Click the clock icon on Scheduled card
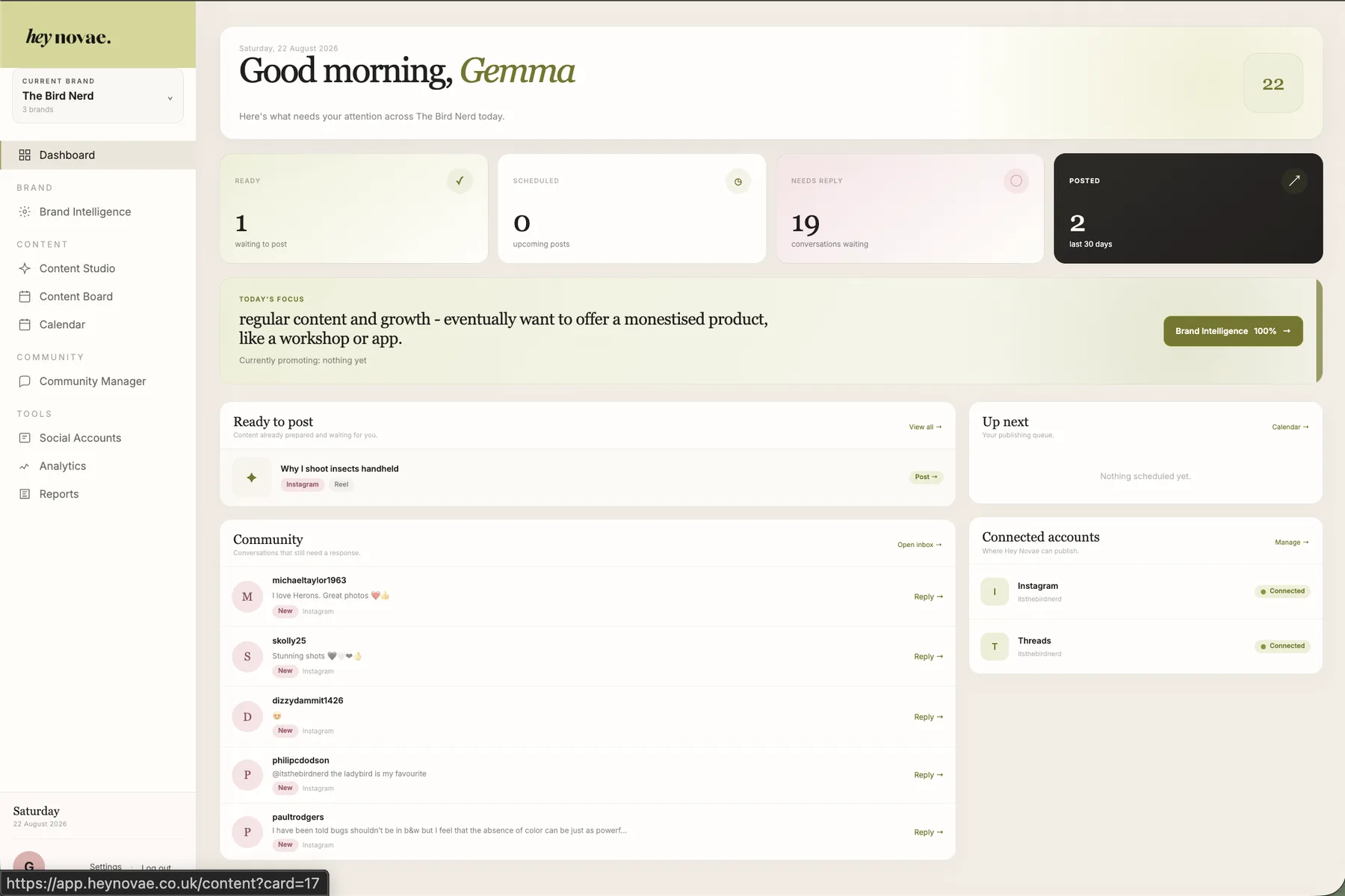Viewport: 1345px width, 896px height. tap(738, 181)
